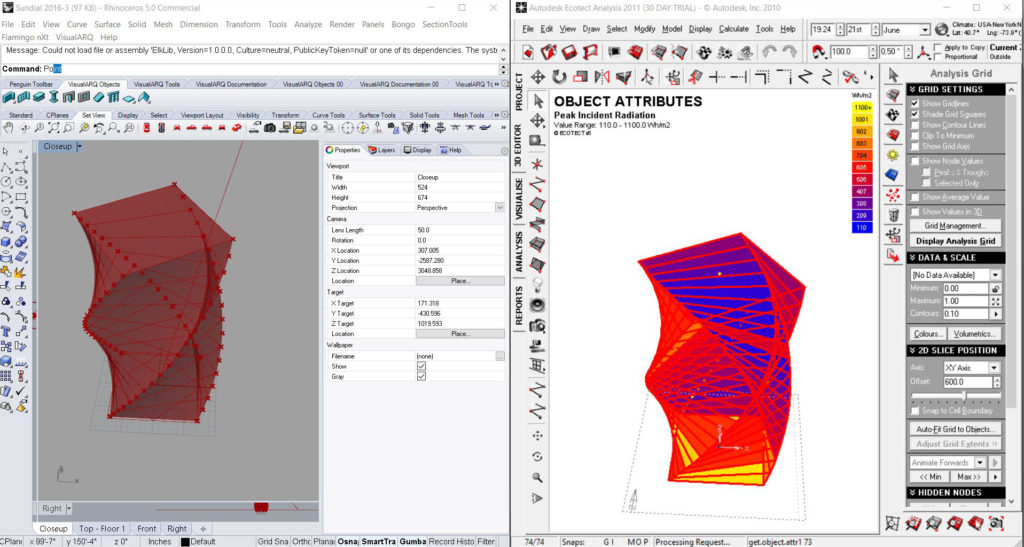
Task: Toggle wallpaper Gray checkbox in Rhino Properties
Action: (421, 377)
